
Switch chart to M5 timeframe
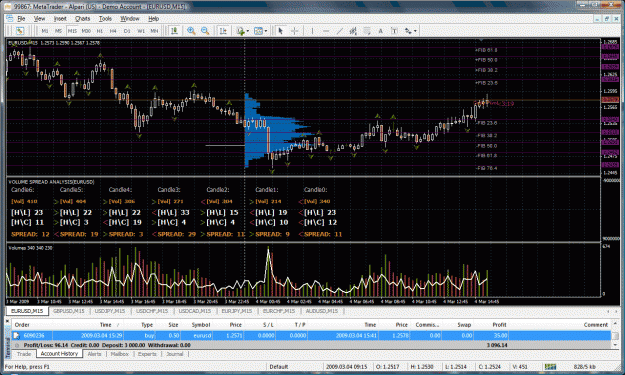(58, 31)
